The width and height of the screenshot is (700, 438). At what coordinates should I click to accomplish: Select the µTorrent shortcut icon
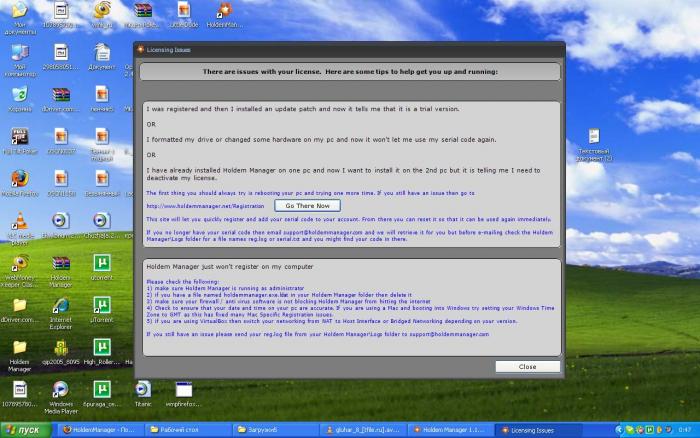tap(102, 309)
